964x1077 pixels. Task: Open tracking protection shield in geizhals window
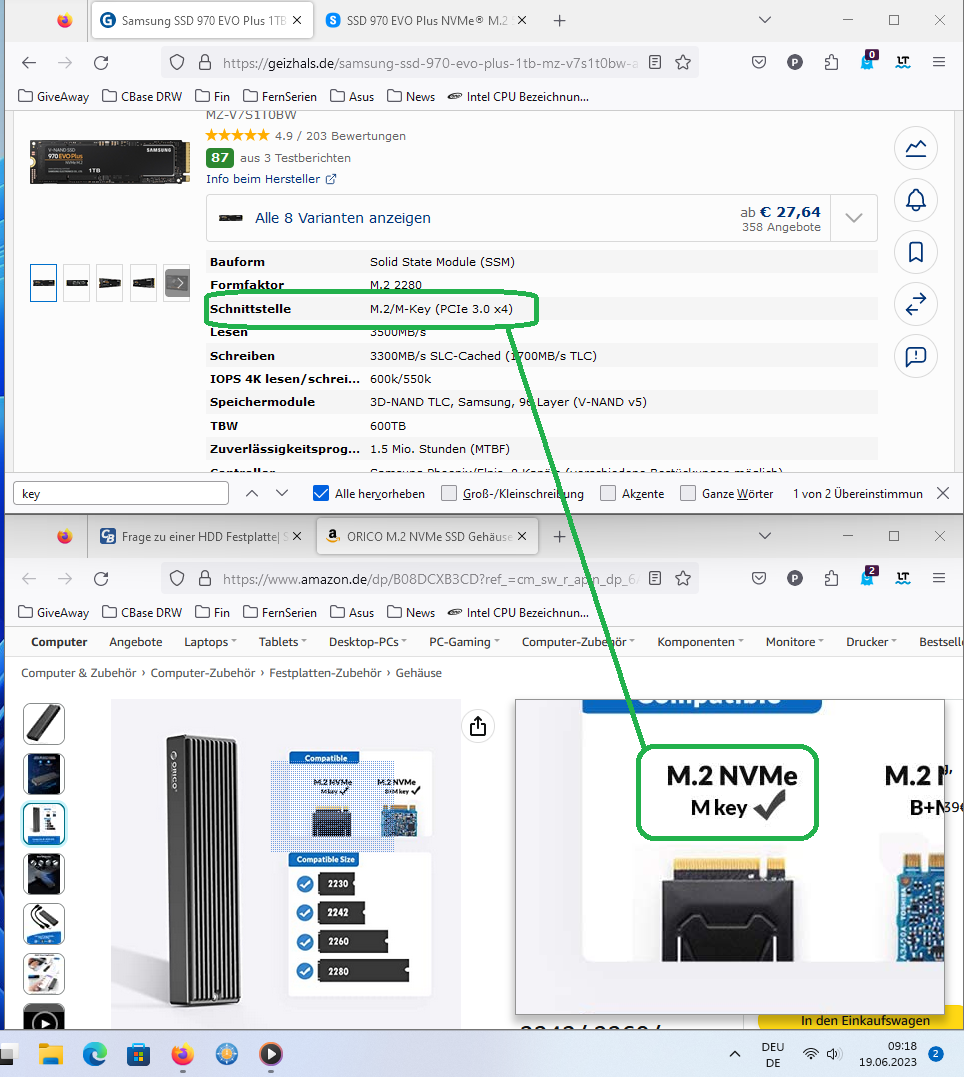177,63
